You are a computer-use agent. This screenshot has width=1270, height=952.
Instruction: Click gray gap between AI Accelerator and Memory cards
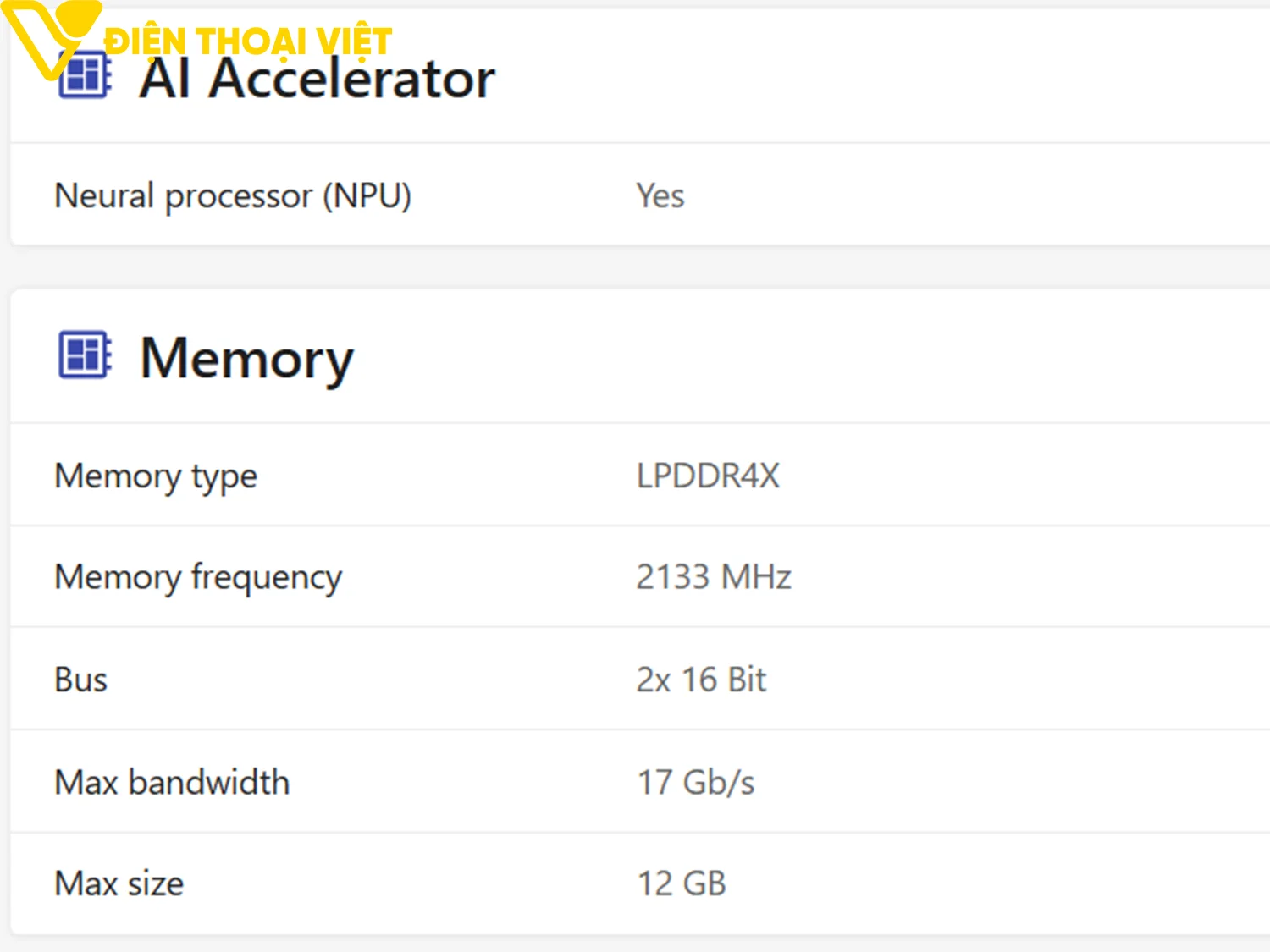pyautogui.click(x=635, y=267)
